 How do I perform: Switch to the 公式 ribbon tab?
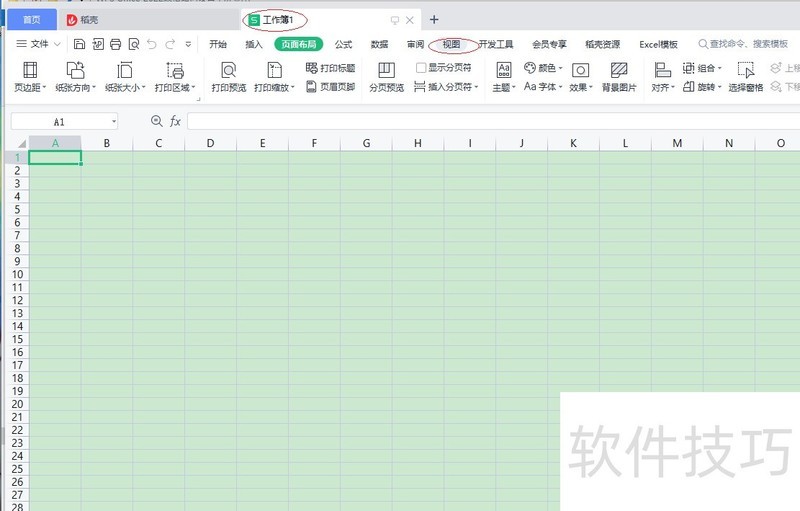[x=343, y=44]
